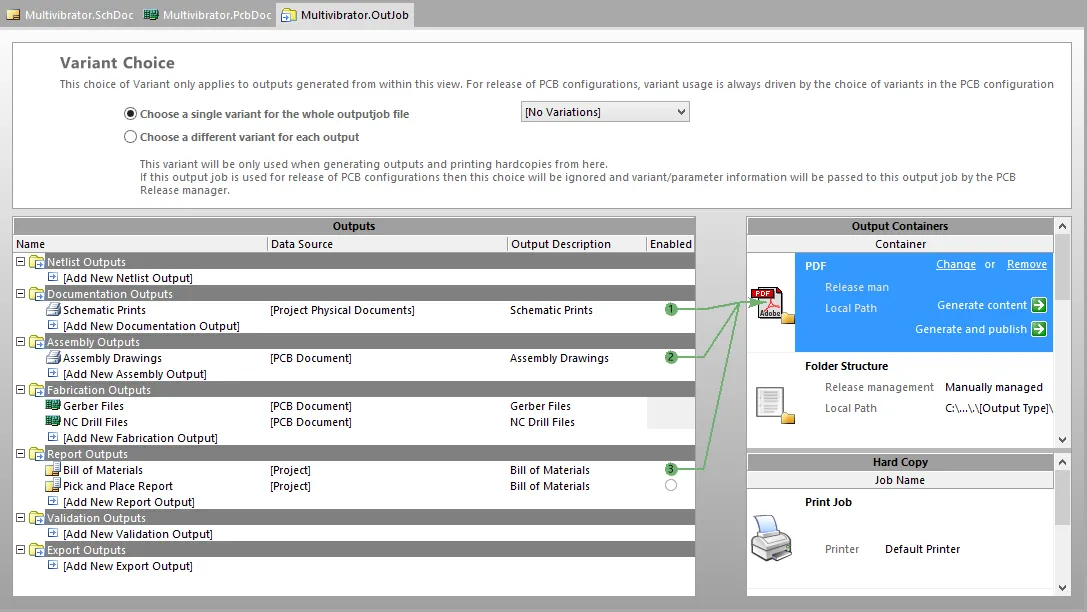Click the Folder Structure container icon

pos(774,405)
